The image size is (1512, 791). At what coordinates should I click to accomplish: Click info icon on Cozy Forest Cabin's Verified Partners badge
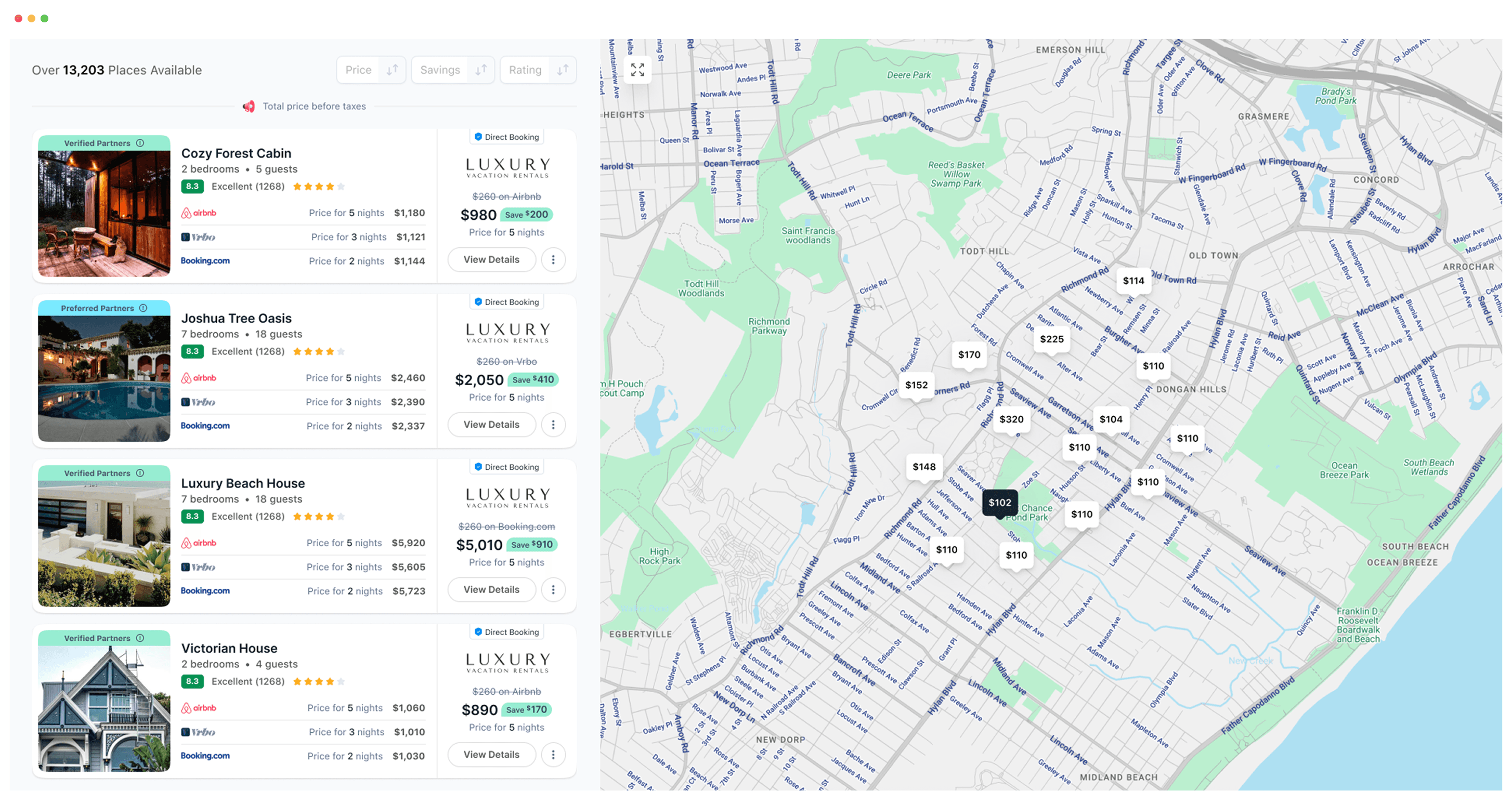click(140, 143)
